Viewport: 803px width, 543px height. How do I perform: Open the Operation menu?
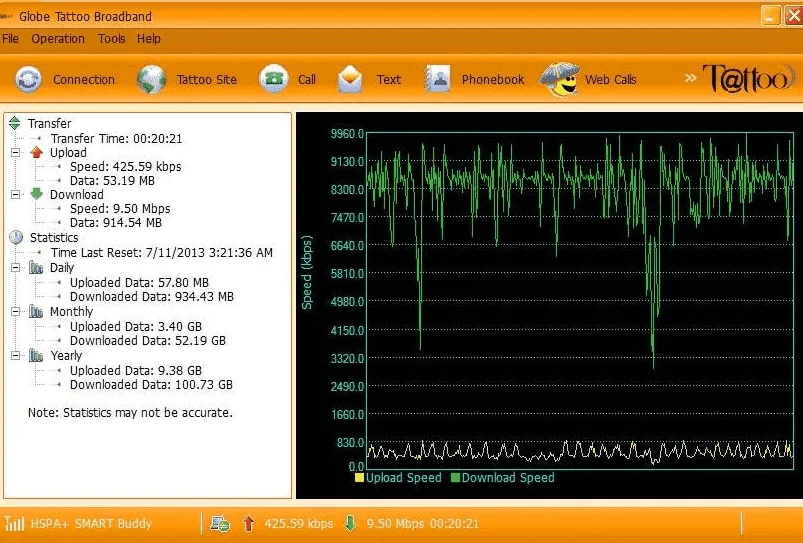(58, 39)
